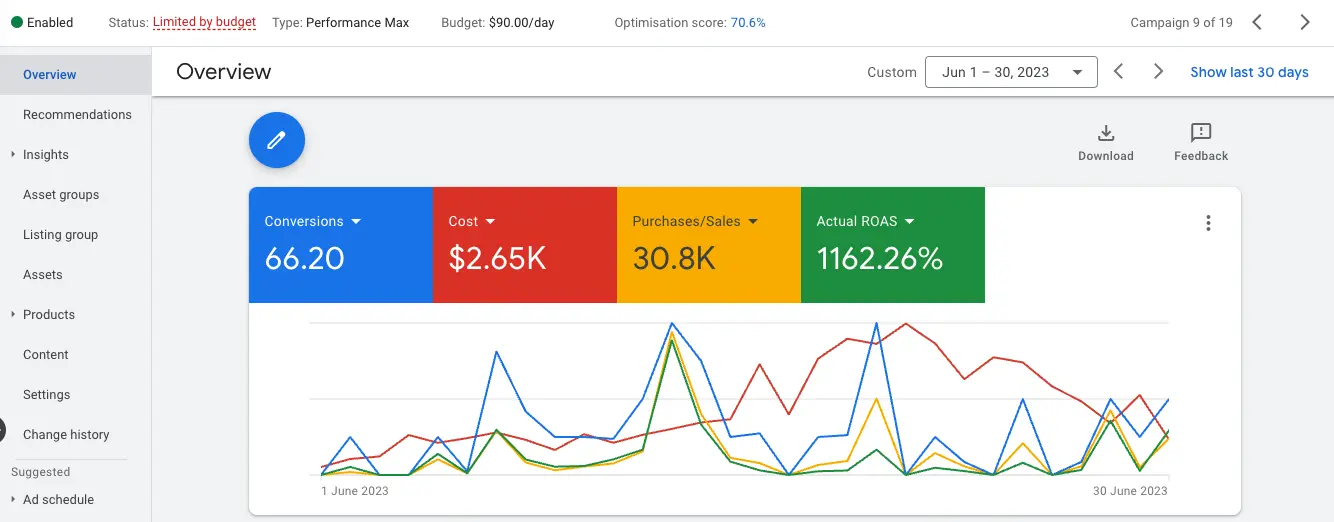Move to the next date range period
This screenshot has width=1334, height=522.
click(1158, 72)
